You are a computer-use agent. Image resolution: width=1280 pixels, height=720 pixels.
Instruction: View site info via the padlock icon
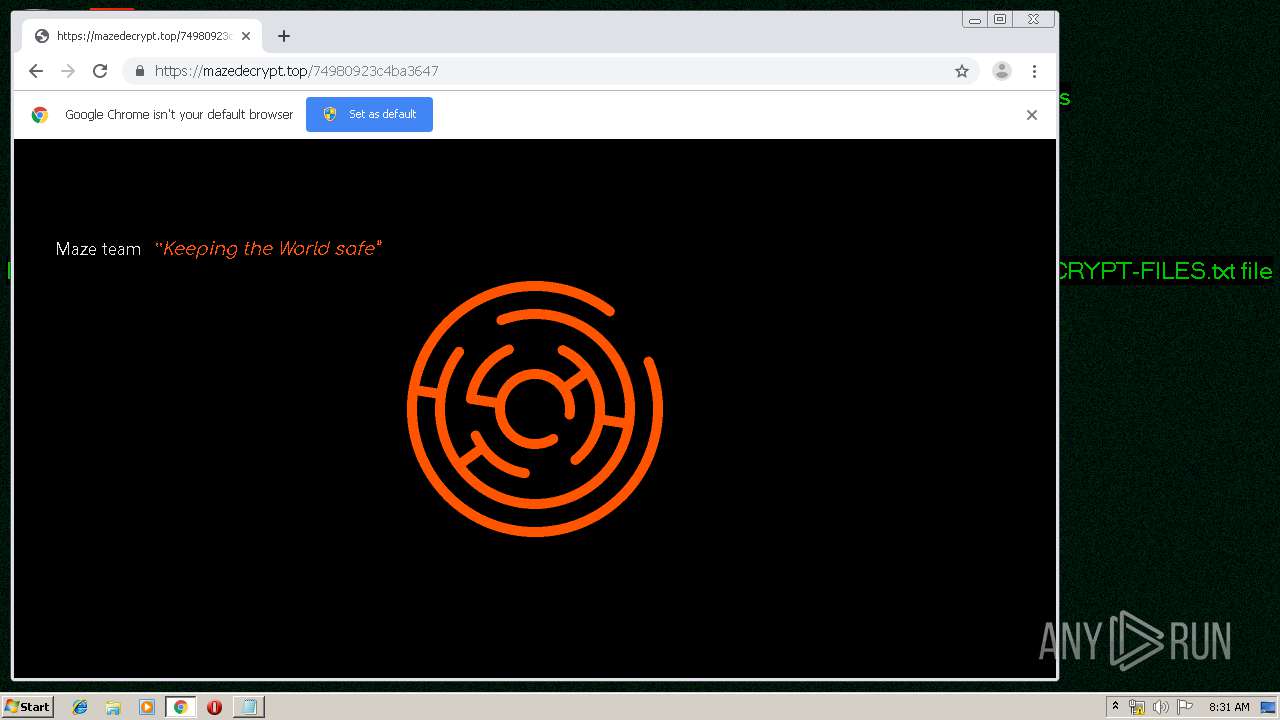(x=139, y=71)
